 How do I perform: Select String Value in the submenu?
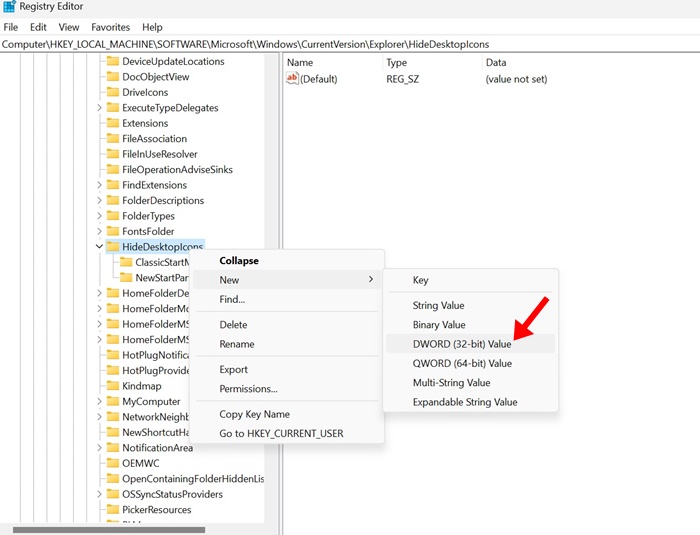point(471,305)
